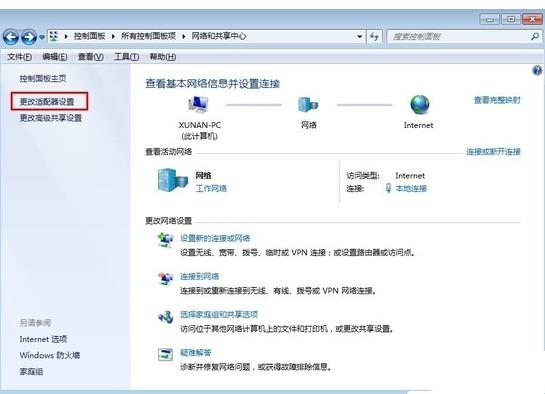The image size is (545, 394).
Task: Click the control panel icon in address bar
Action: click(x=54, y=36)
